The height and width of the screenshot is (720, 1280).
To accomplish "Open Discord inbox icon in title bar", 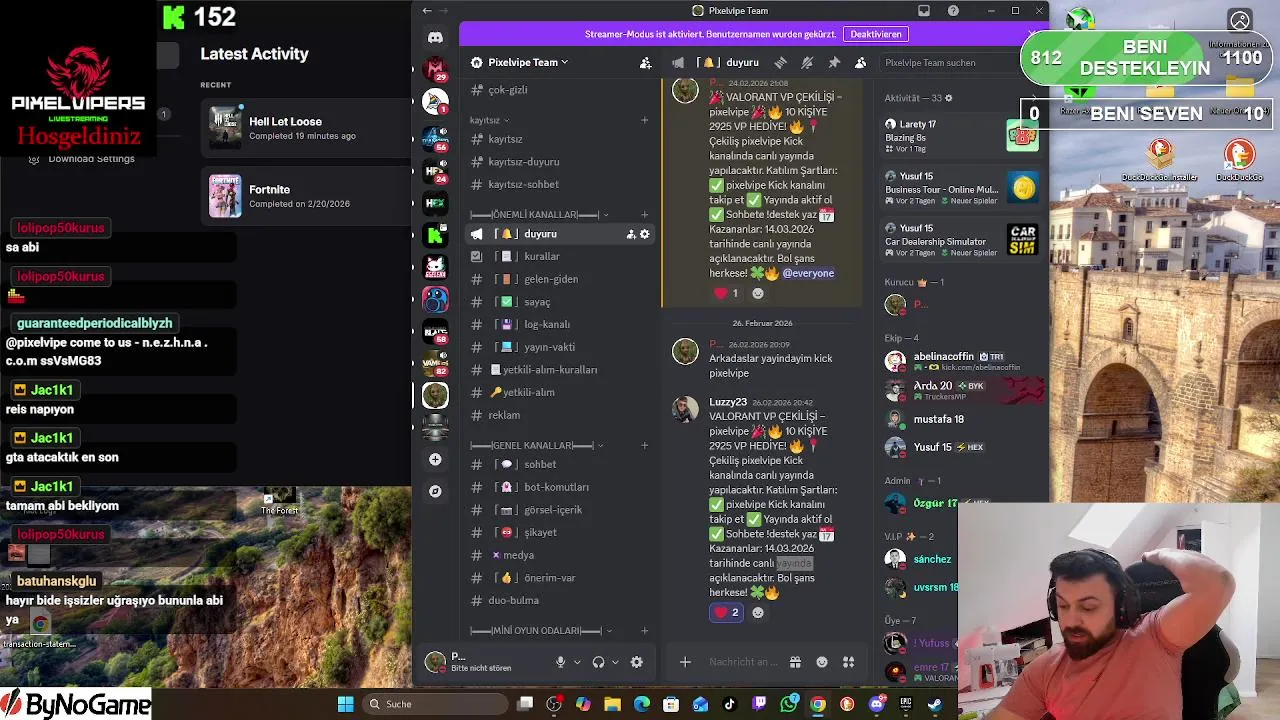I will [x=924, y=11].
